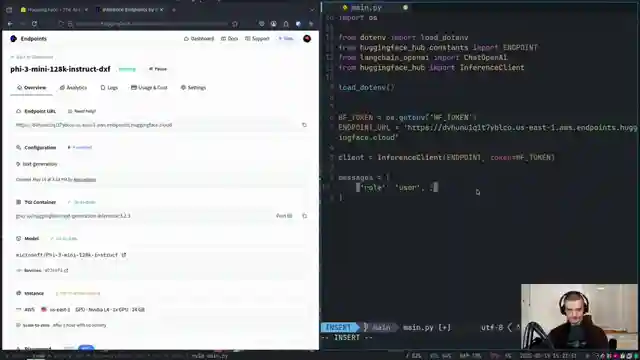Click the utf-8 encoding in editor status line
The height and width of the screenshot is (360, 640).
coord(492,327)
